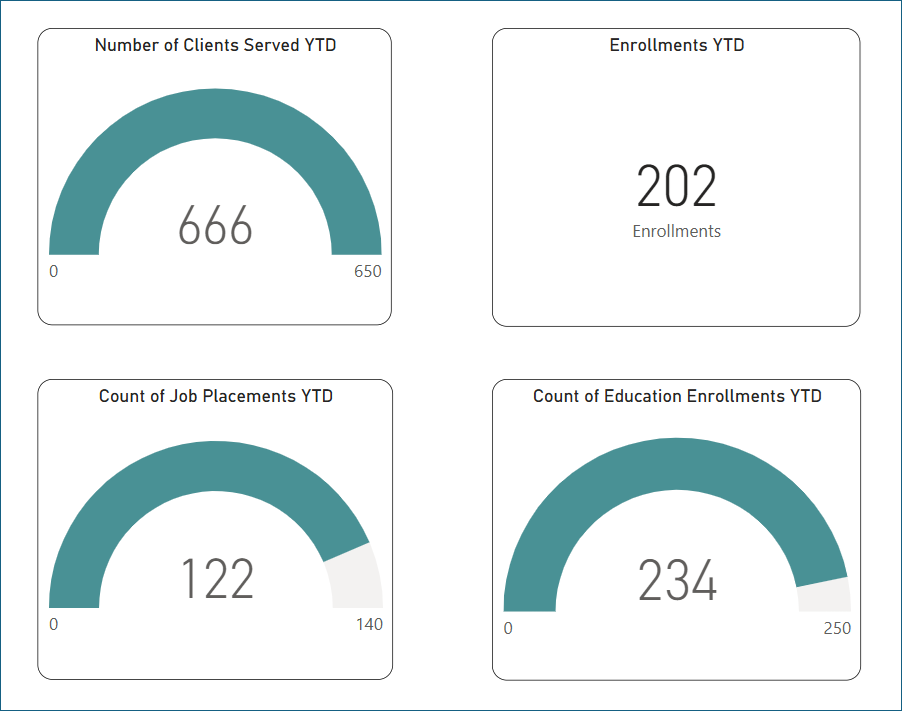The height and width of the screenshot is (711, 902).
Task: Click the 0 minimum label of Job Placements gauge
Action: coord(53,625)
